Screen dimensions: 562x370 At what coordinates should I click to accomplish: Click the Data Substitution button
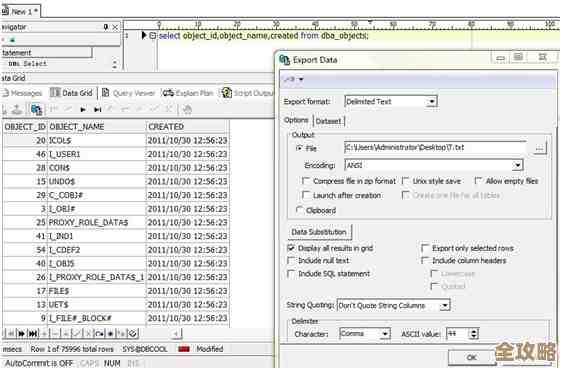(x=319, y=232)
